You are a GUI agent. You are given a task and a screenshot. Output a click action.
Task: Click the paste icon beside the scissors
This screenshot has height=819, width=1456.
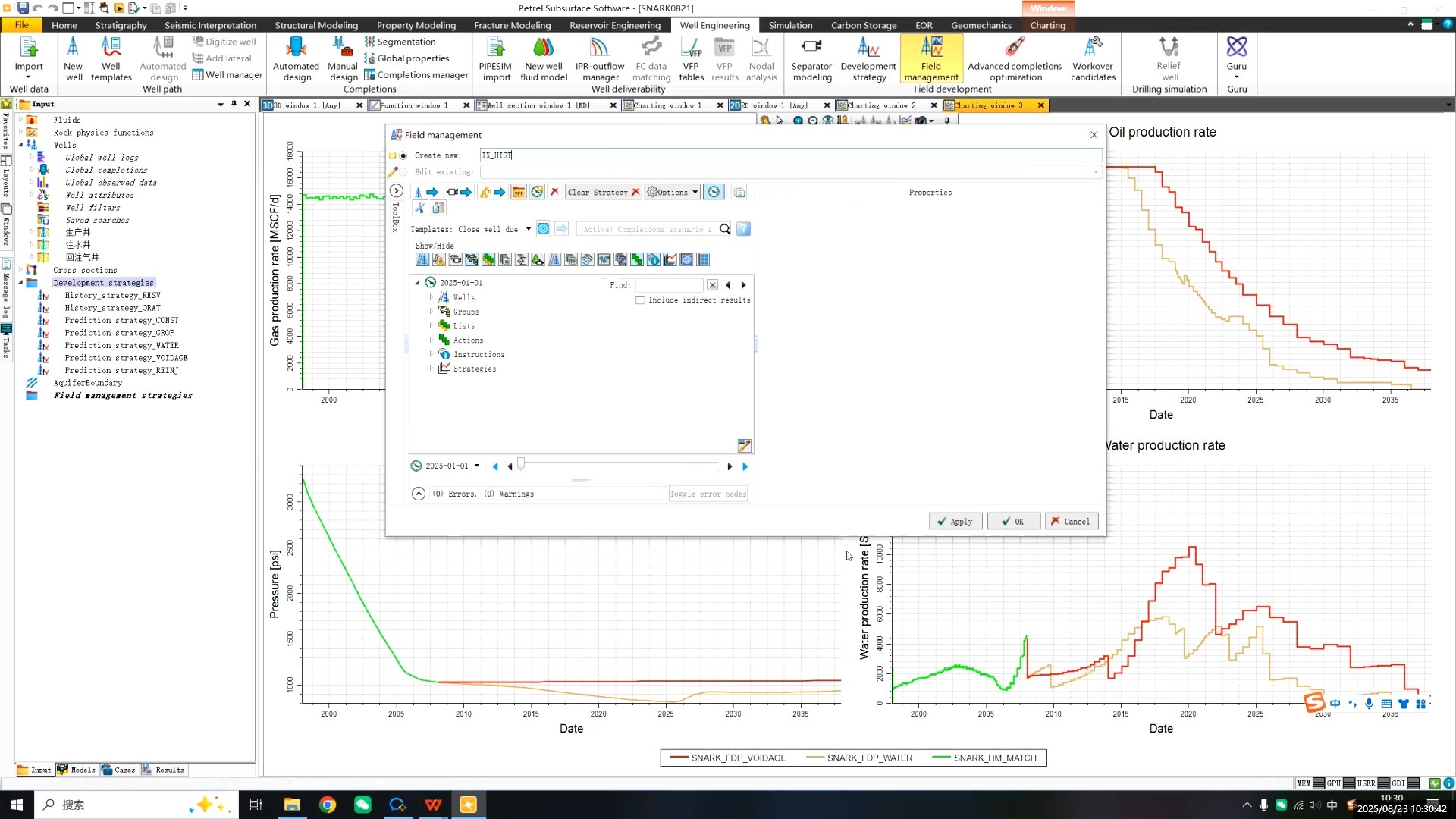click(438, 208)
